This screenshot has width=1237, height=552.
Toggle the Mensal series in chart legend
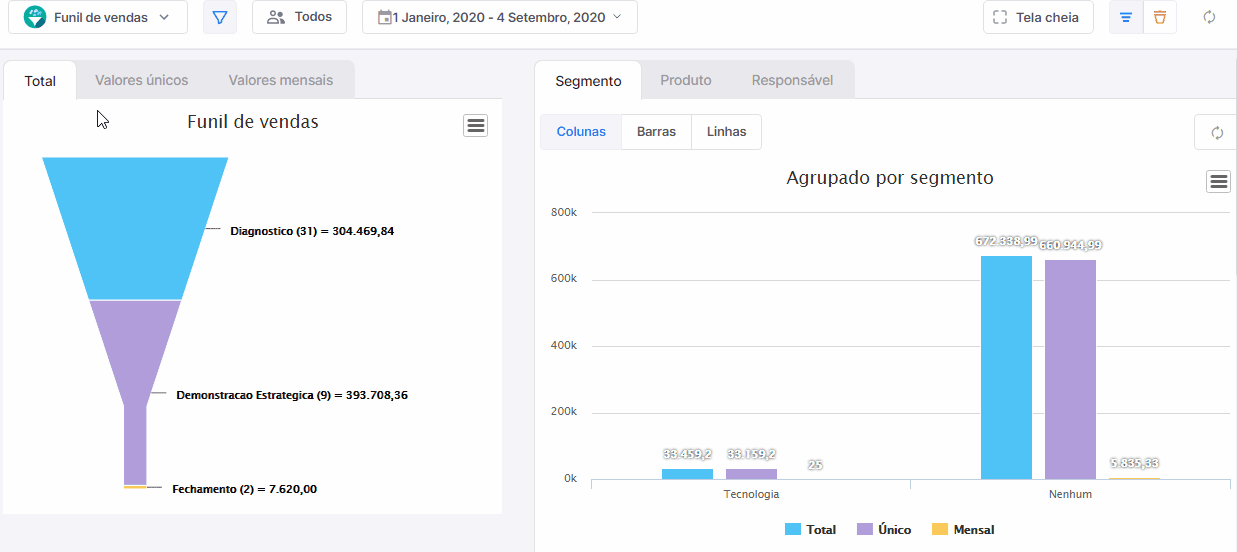click(962, 529)
